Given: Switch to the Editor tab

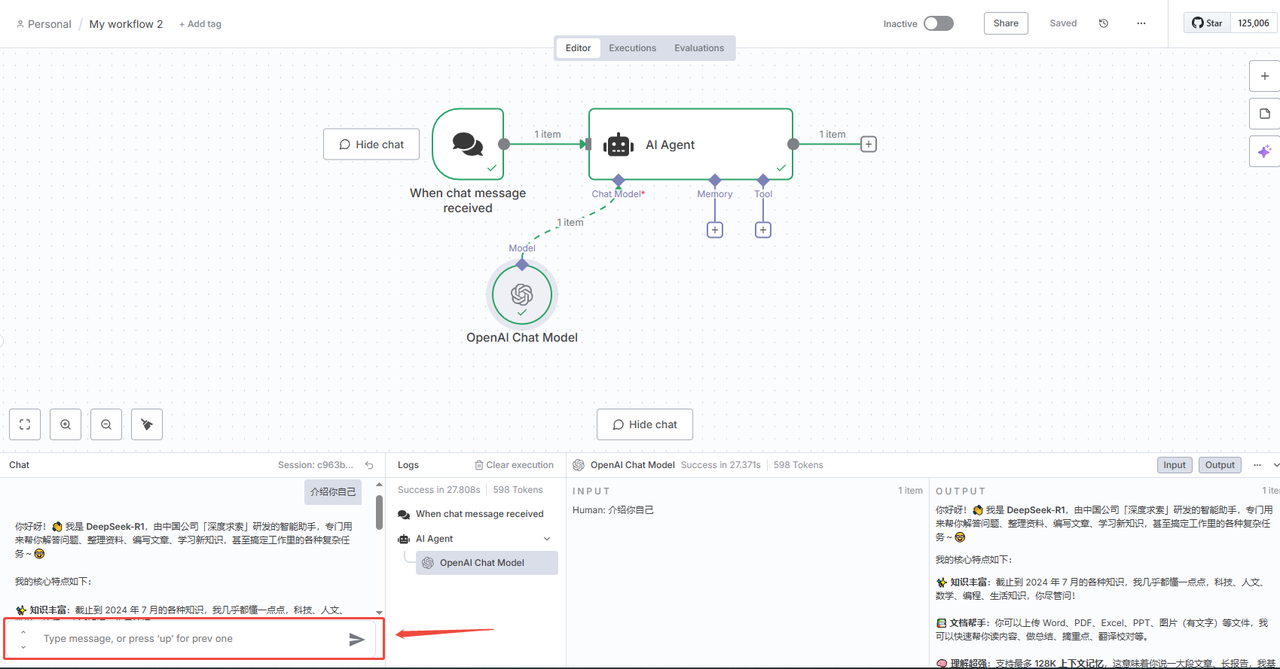Looking at the screenshot, I should (578, 48).
